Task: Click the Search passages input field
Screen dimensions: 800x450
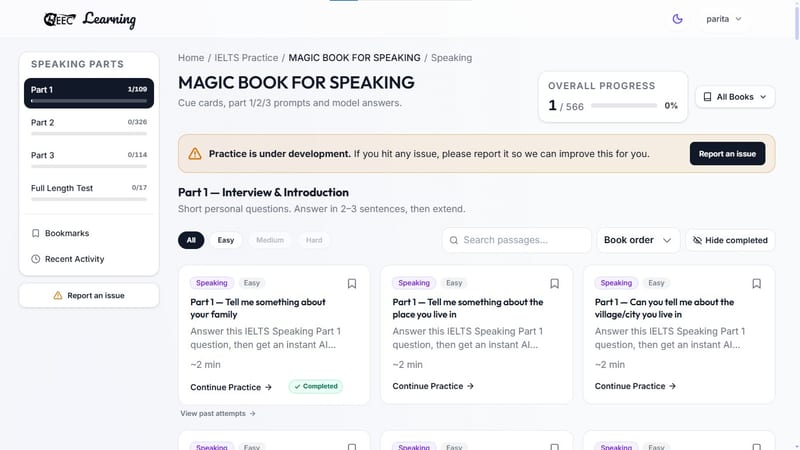Action: point(516,240)
